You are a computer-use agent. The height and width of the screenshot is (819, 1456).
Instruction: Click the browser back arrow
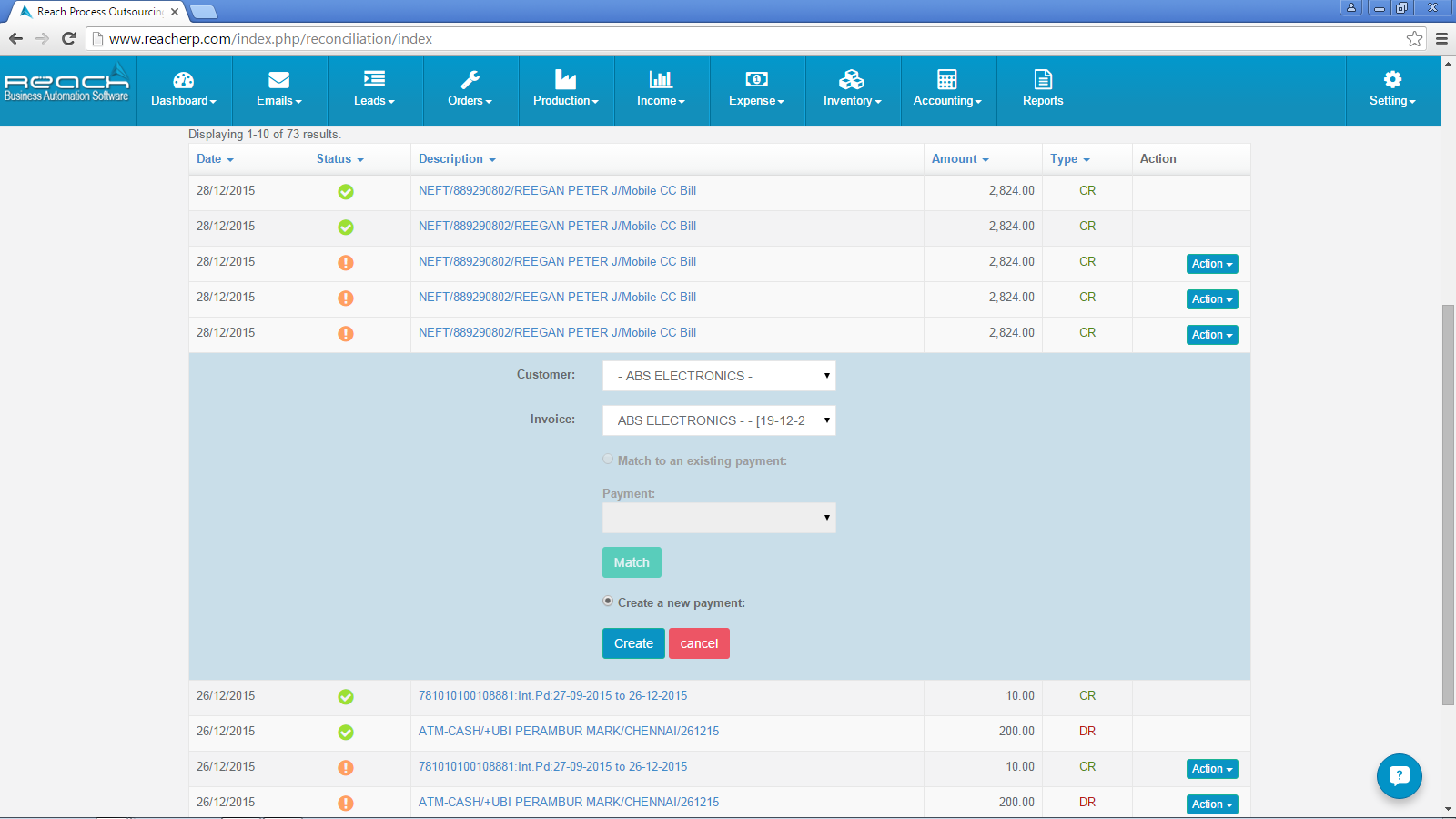coord(15,38)
